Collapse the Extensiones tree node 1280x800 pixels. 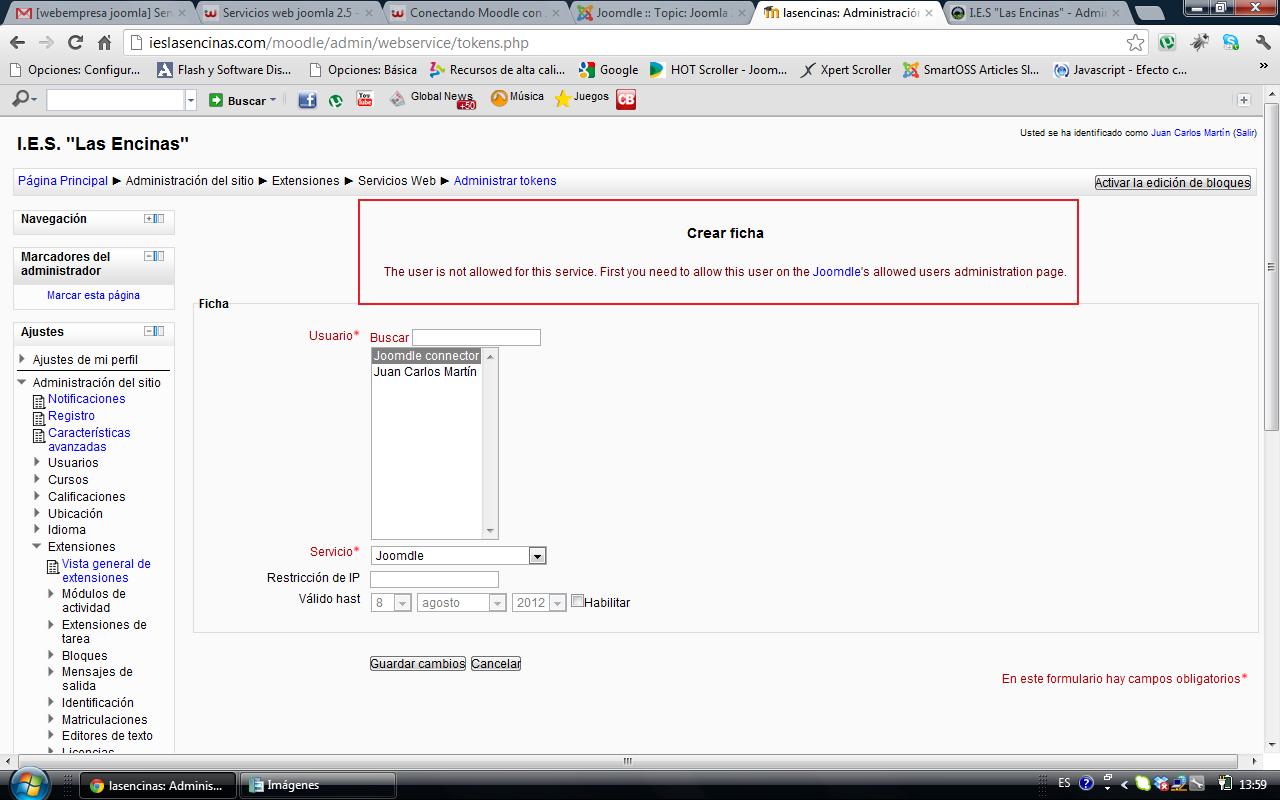[x=37, y=547]
